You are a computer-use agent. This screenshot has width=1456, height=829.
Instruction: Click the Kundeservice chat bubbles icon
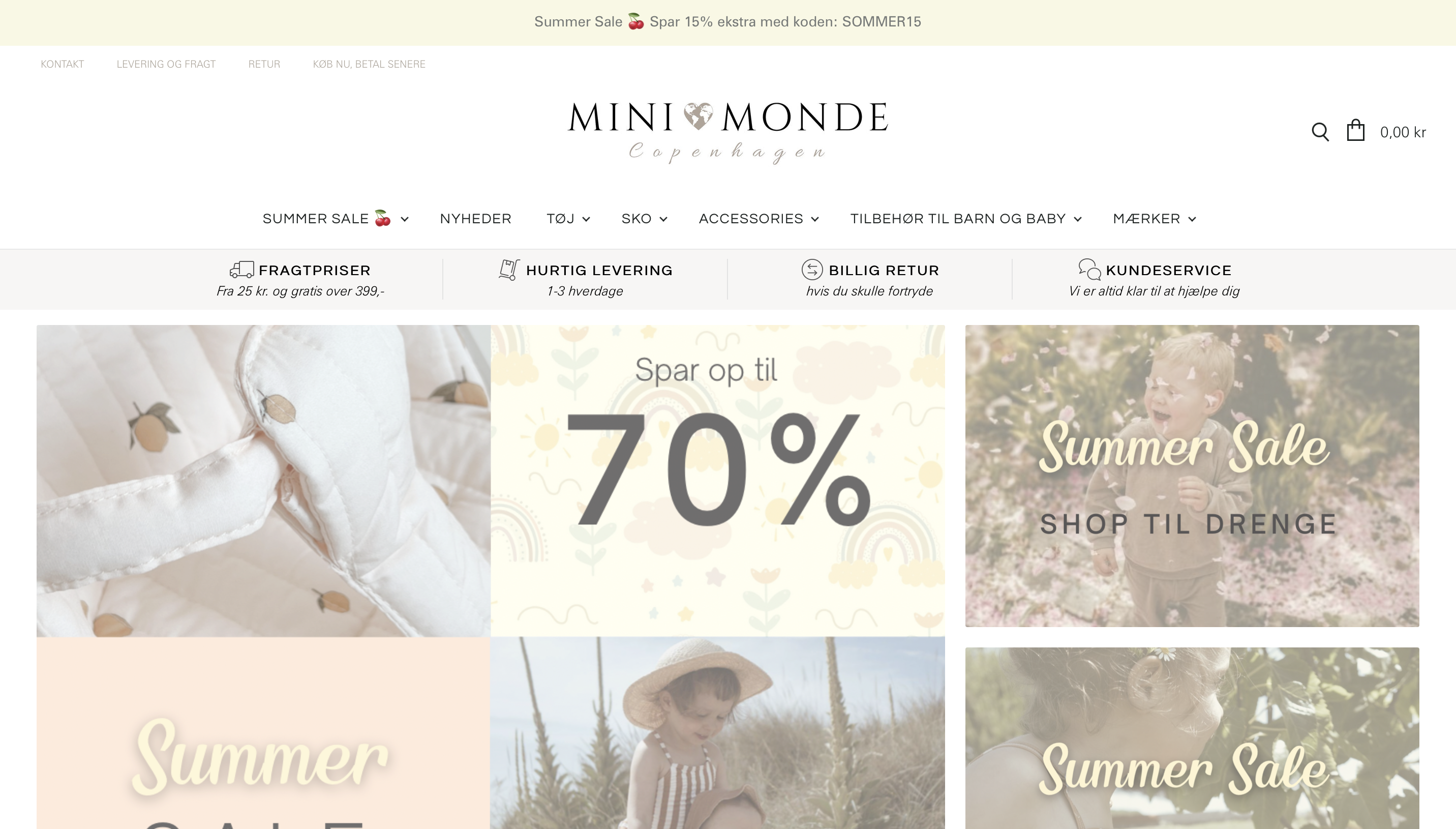[x=1089, y=270]
